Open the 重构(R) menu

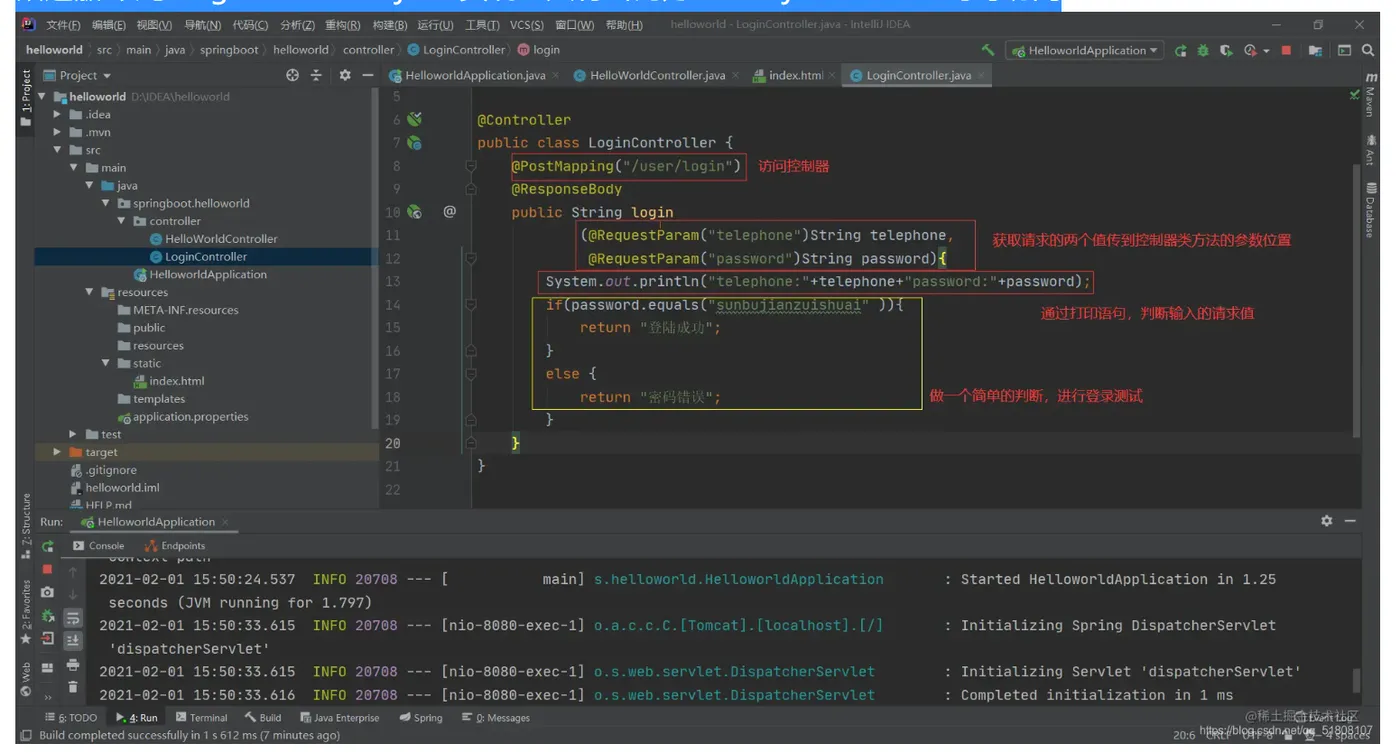point(343,24)
